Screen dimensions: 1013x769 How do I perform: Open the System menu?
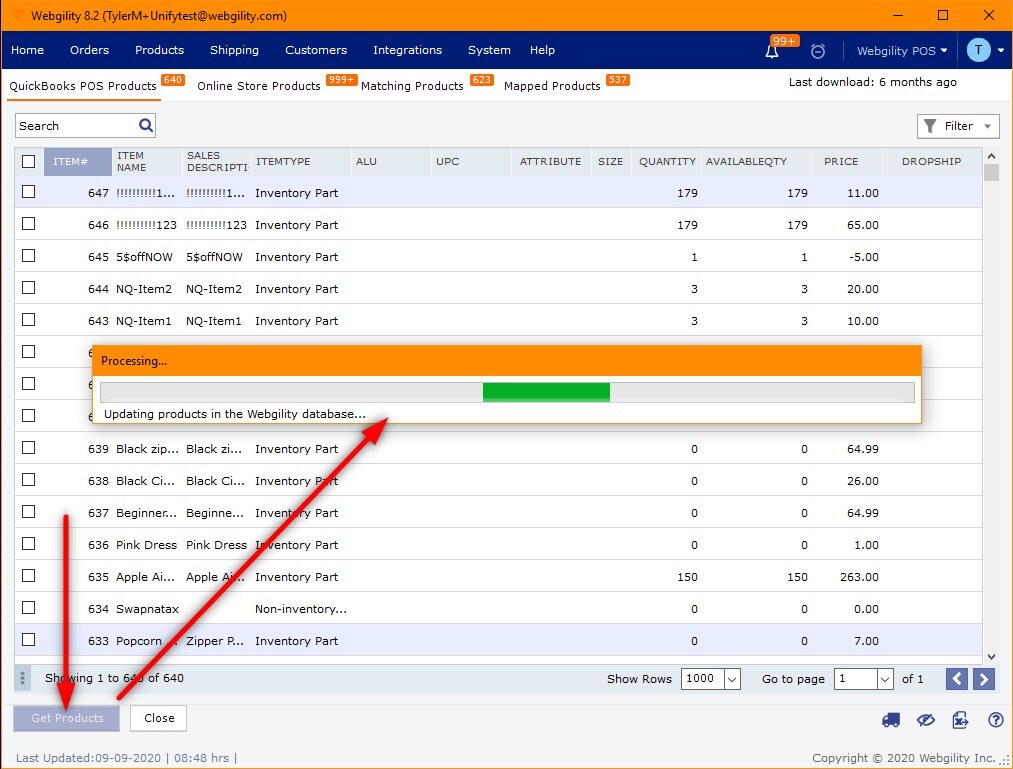(x=489, y=50)
